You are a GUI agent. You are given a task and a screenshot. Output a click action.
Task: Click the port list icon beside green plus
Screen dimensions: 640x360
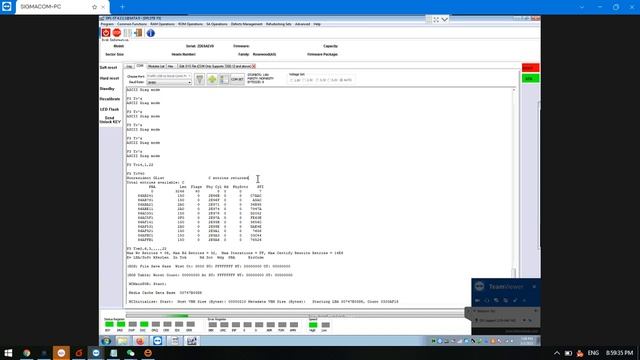point(224,79)
